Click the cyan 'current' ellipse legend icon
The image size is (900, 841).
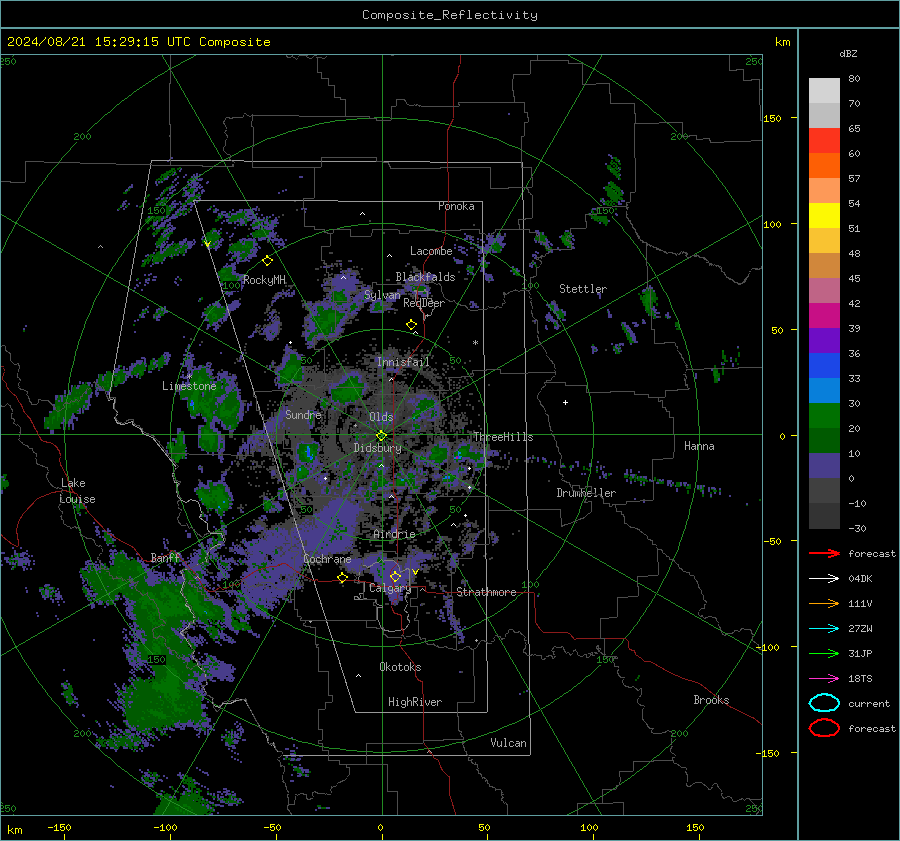point(824,703)
